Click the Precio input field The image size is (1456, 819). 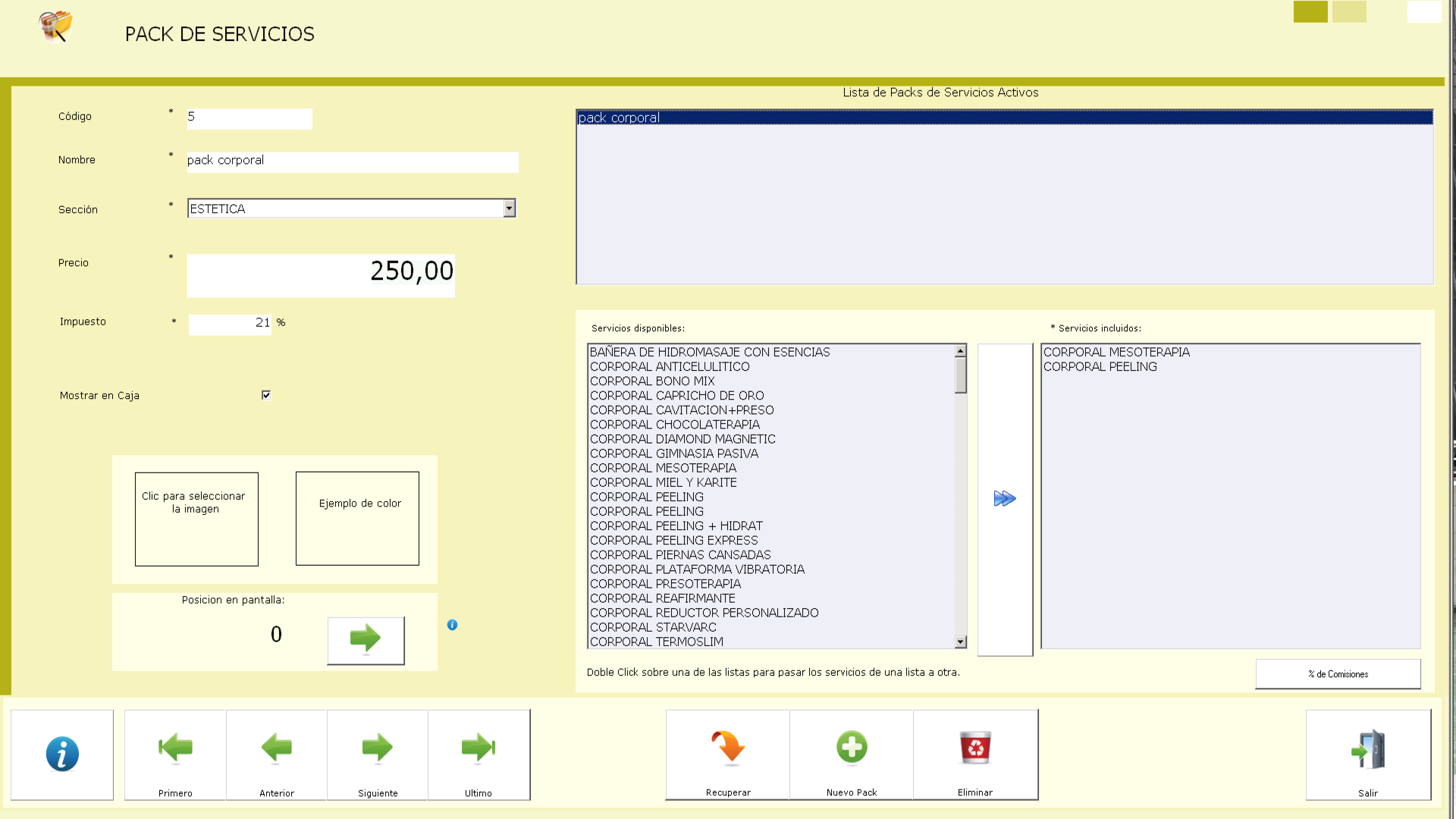pos(321,275)
